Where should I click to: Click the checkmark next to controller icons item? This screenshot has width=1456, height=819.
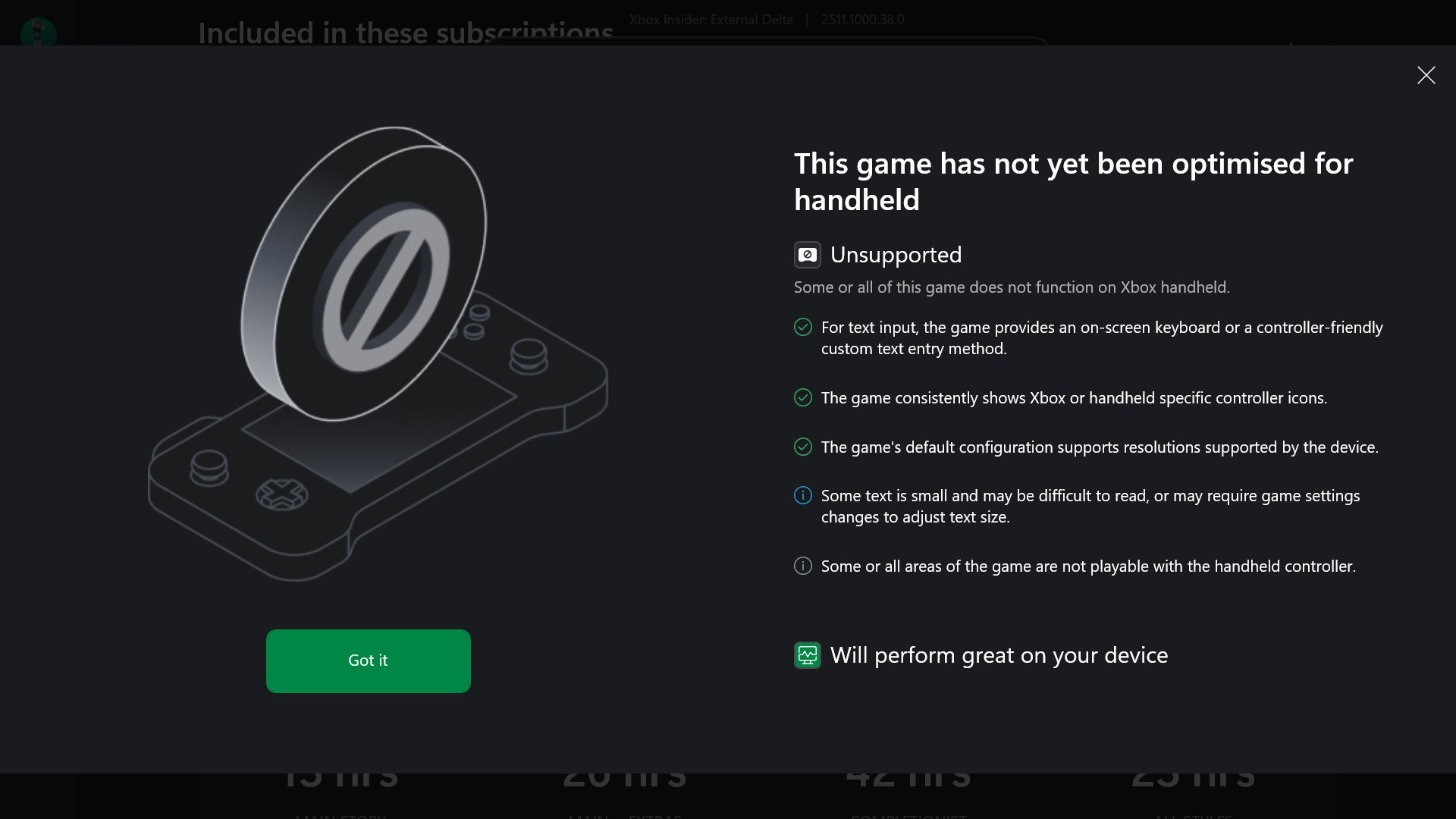(x=803, y=397)
